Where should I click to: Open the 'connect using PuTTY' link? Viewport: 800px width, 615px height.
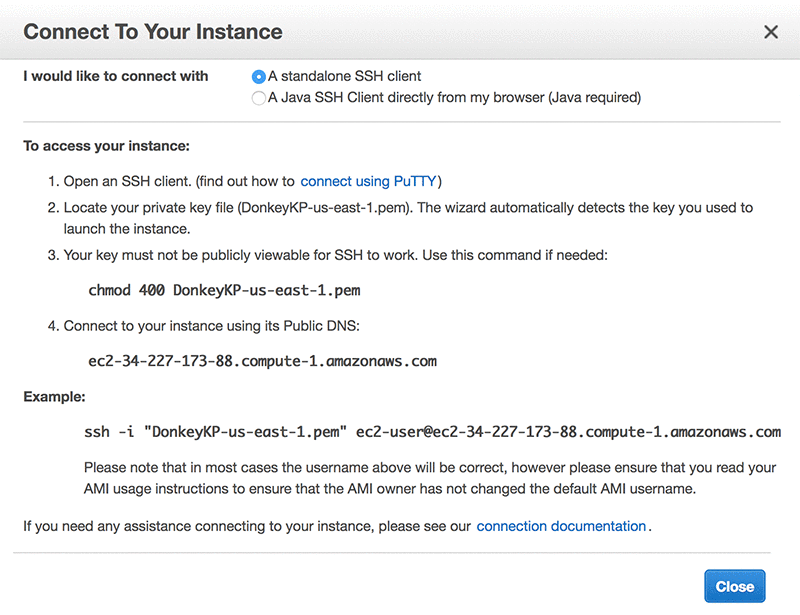click(370, 182)
